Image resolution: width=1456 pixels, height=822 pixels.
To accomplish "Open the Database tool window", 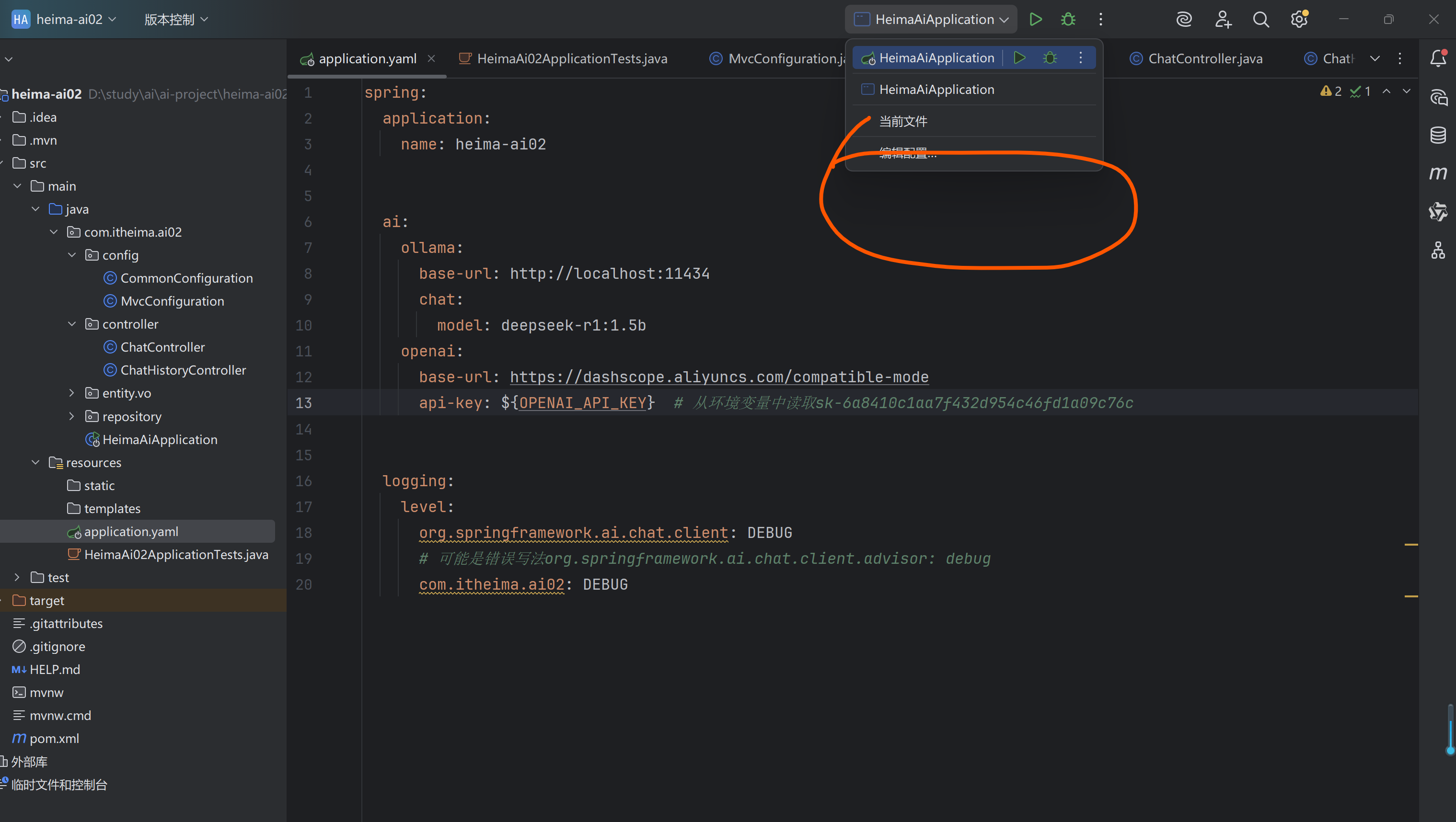I will tap(1438, 135).
